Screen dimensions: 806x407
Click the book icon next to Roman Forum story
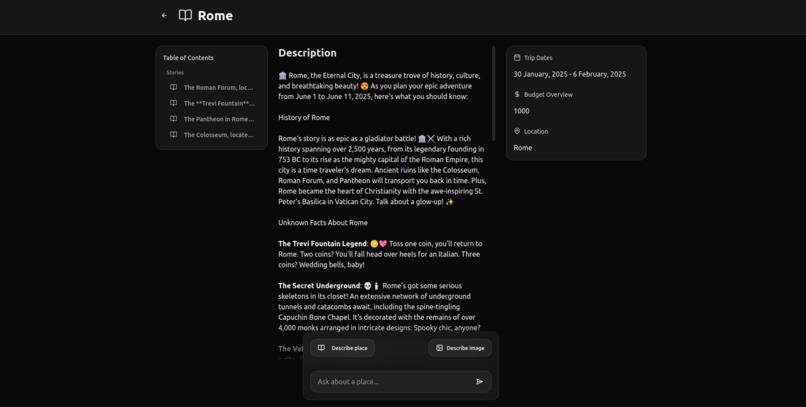[x=173, y=87]
